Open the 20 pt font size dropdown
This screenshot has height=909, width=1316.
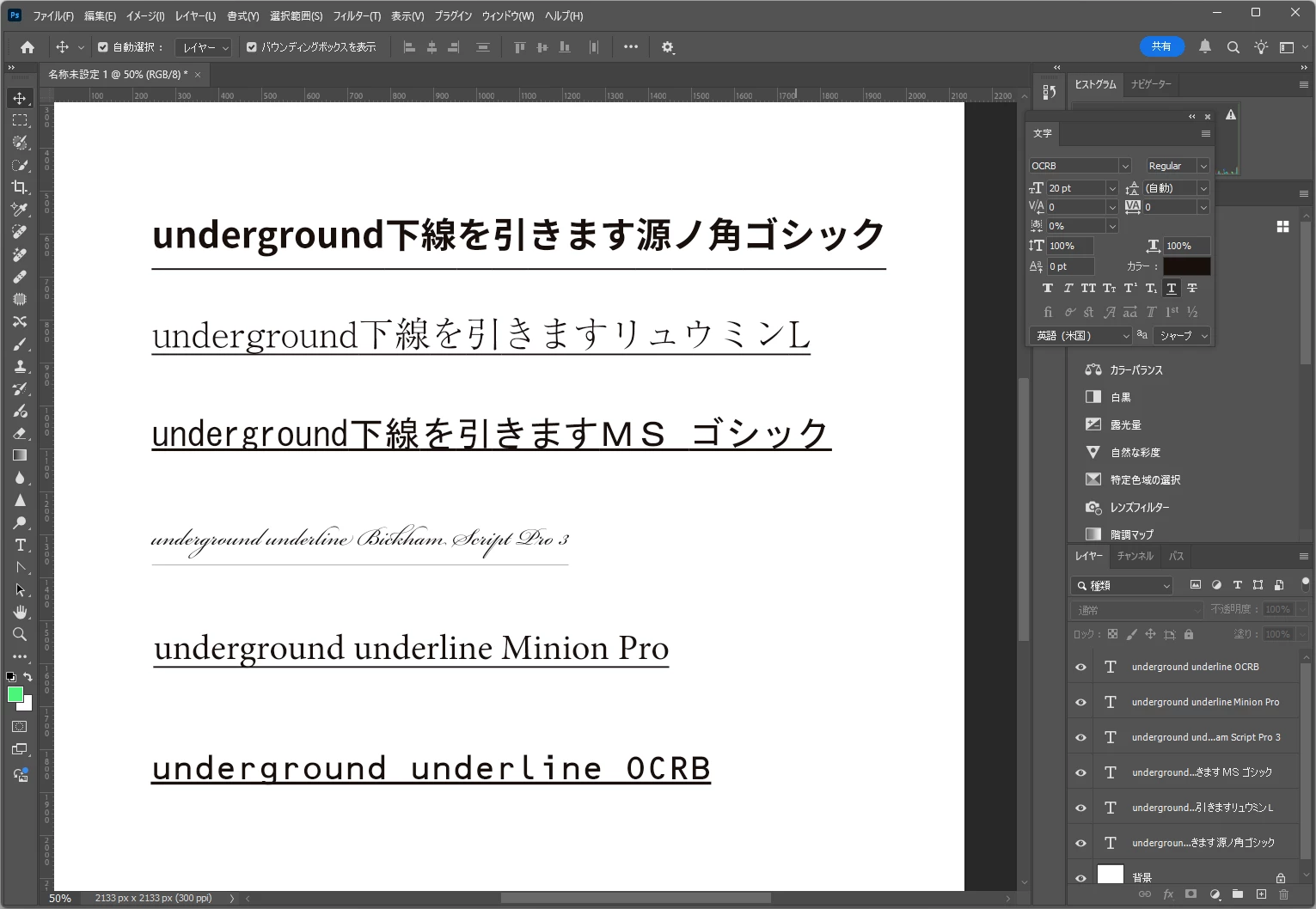(x=1111, y=188)
